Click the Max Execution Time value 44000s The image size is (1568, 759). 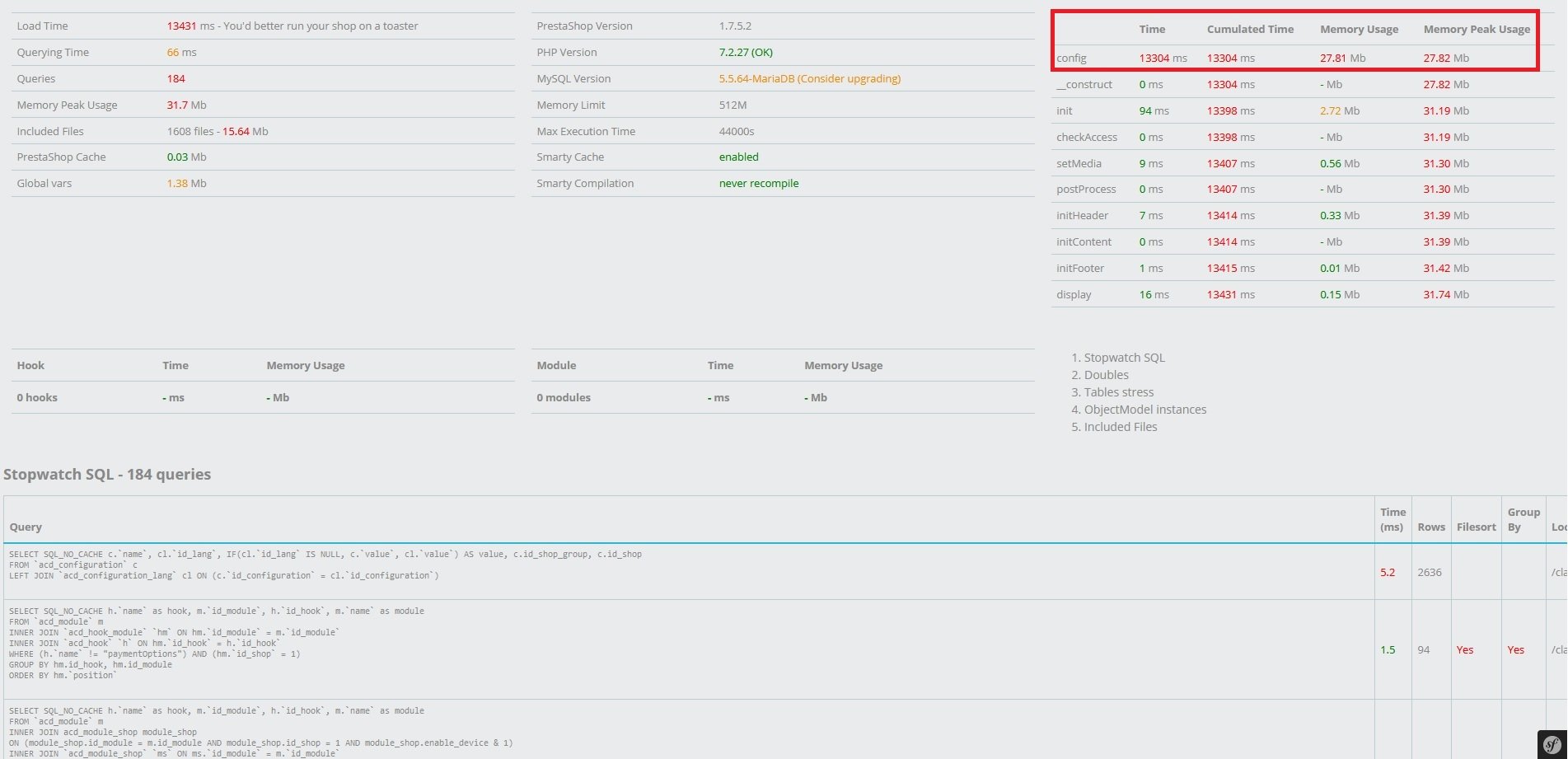pos(737,131)
